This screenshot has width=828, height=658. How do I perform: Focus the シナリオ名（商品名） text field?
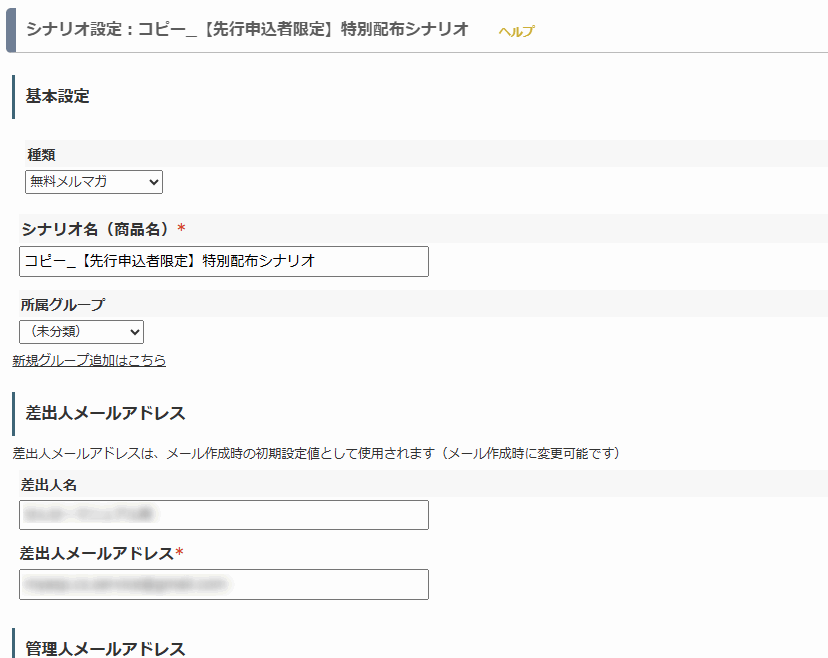(x=224, y=261)
